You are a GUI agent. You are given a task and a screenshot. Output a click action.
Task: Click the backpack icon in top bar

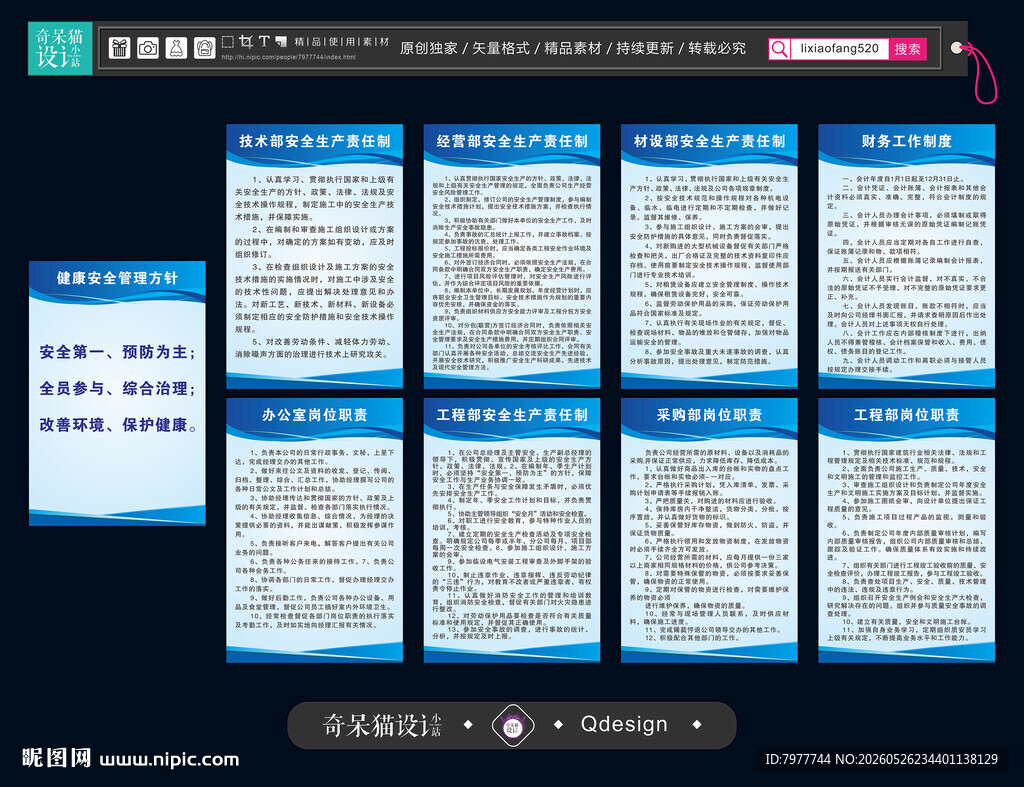(204, 48)
